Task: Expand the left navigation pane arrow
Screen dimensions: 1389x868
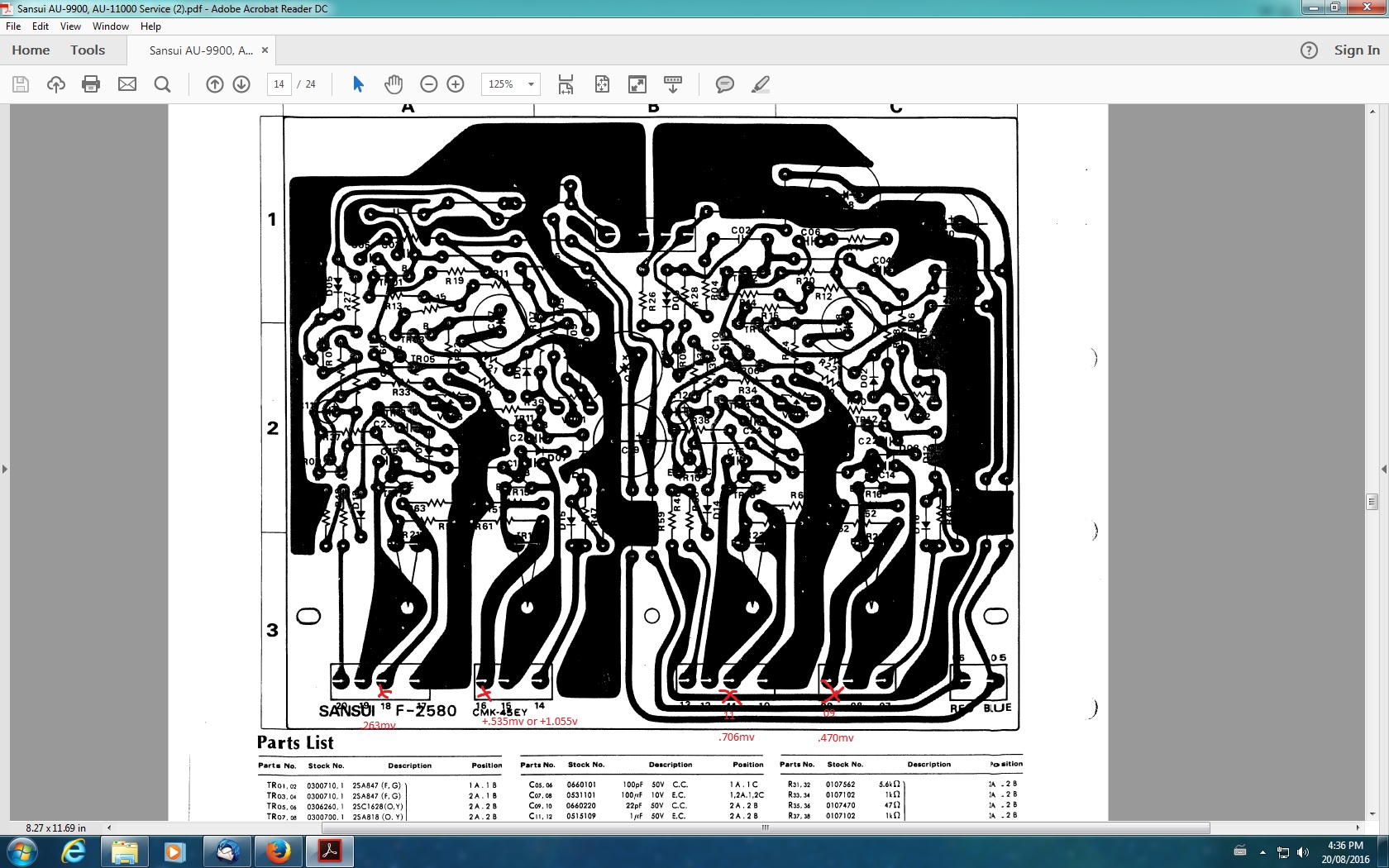Action: pos(4,469)
